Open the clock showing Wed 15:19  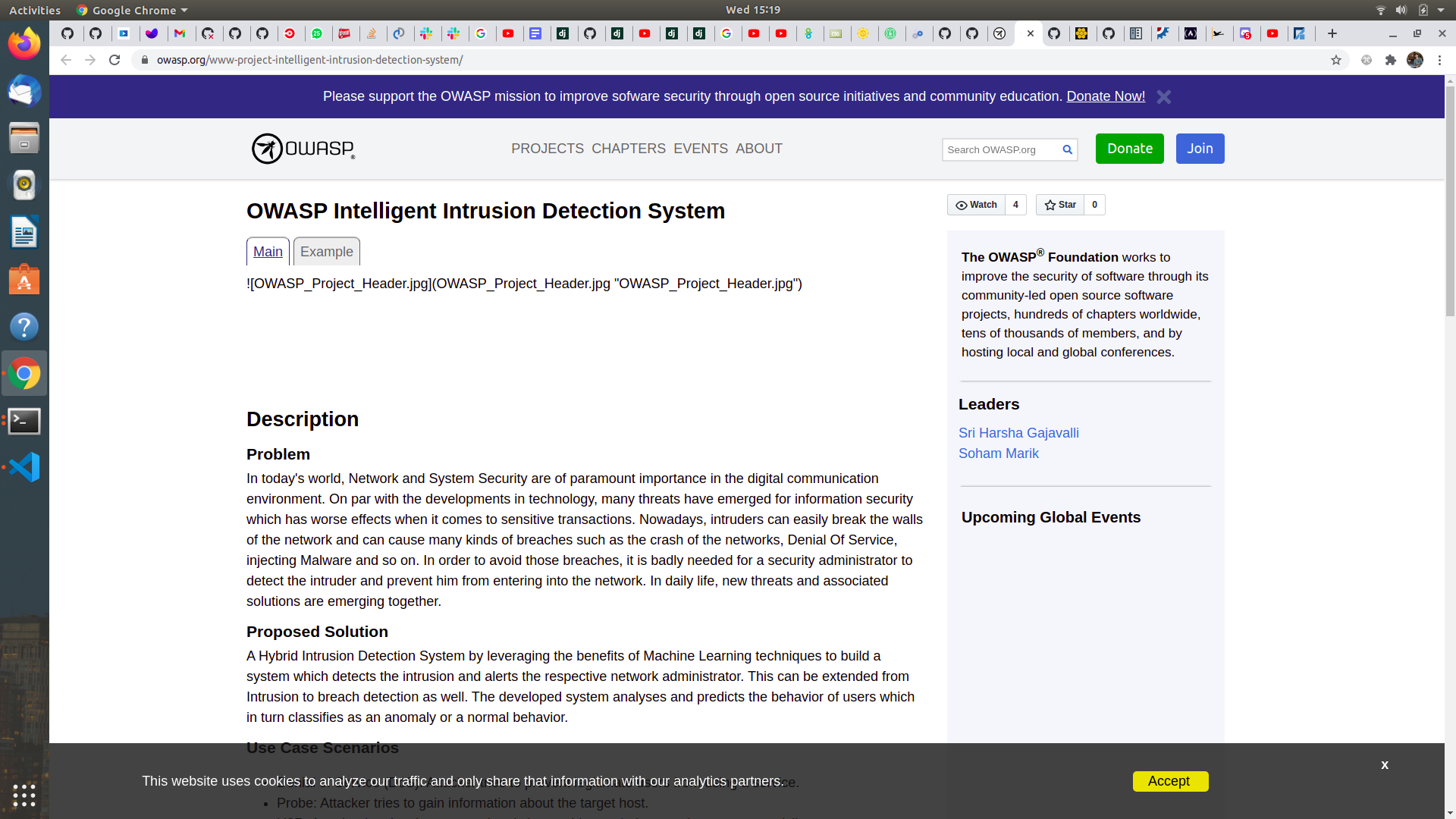[752, 10]
